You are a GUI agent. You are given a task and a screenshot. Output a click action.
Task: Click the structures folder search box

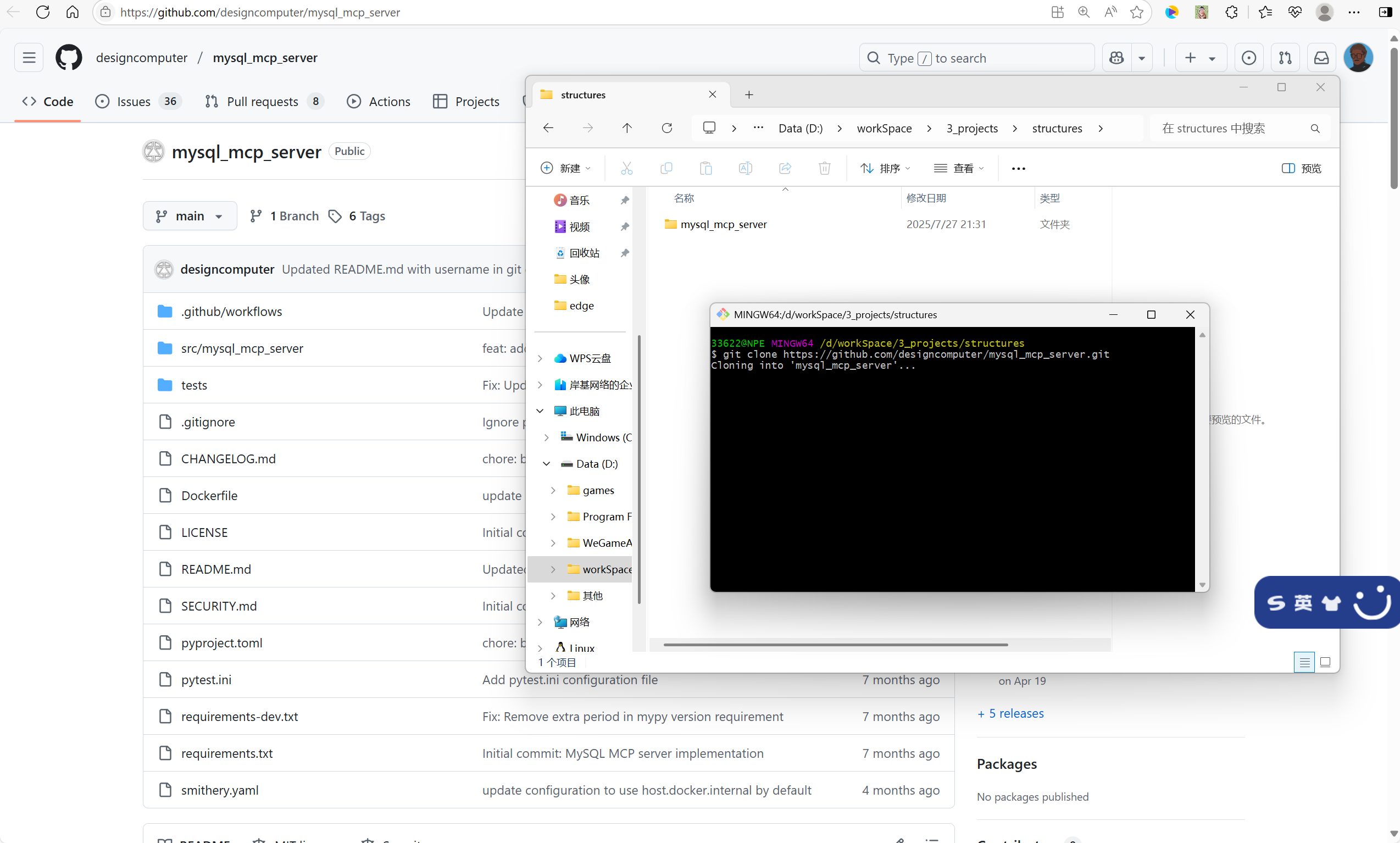point(1232,129)
